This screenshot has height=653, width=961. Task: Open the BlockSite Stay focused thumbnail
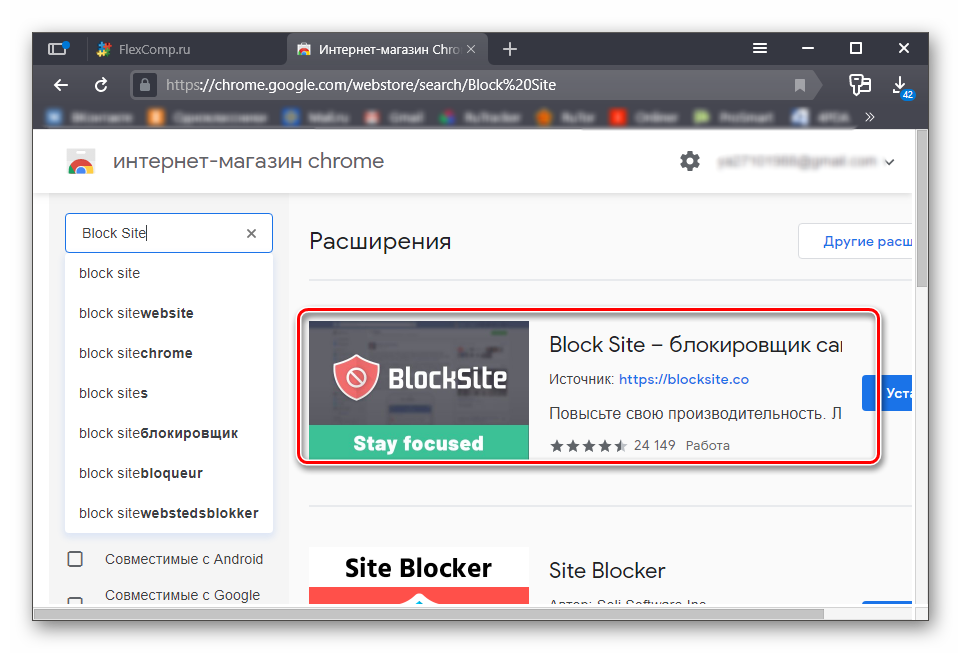pyautogui.click(x=419, y=390)
